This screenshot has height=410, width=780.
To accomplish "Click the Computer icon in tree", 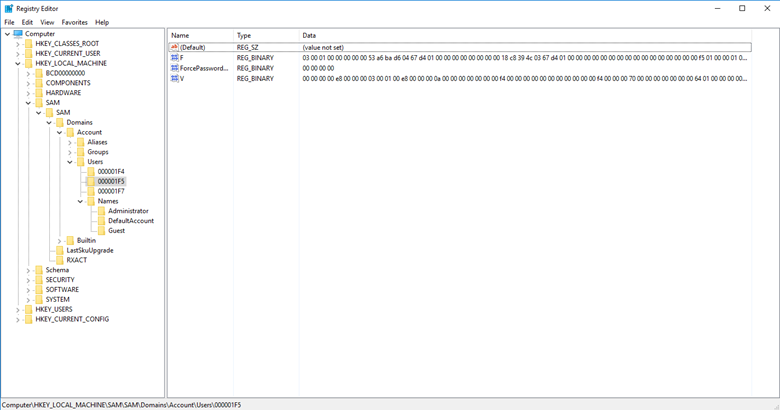I will pos(18,34).
